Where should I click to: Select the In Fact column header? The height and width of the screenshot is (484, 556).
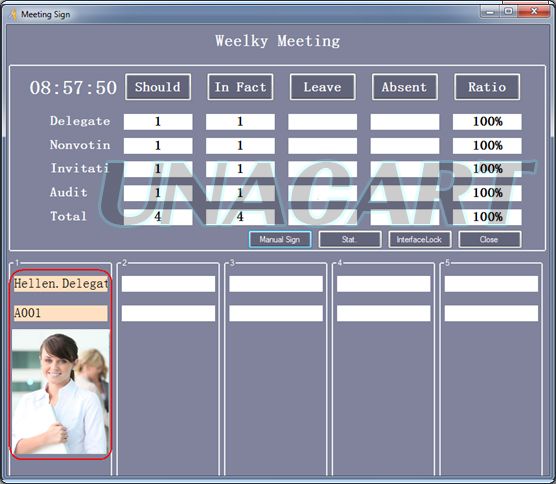tap(240, 87)
